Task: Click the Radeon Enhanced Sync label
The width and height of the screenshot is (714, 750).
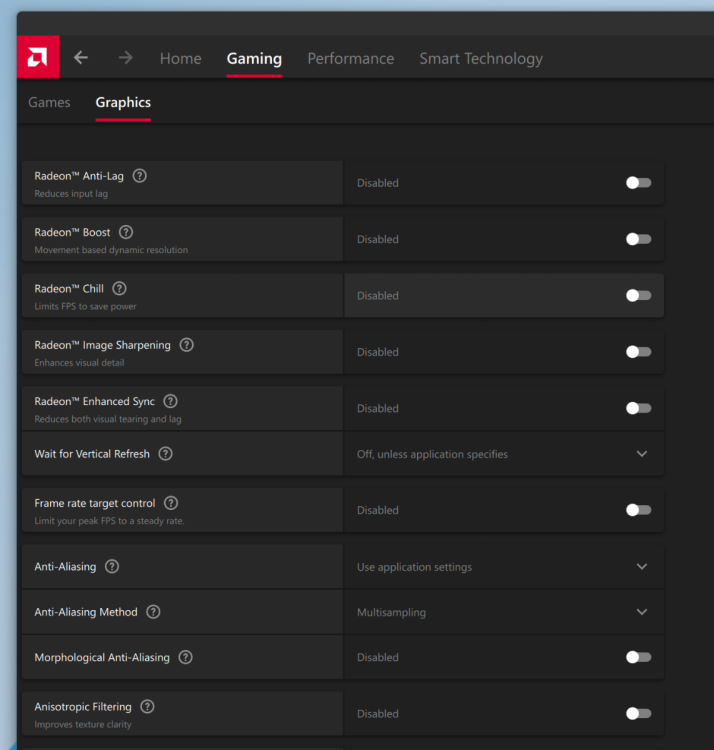Action: (x=95, y=401)
